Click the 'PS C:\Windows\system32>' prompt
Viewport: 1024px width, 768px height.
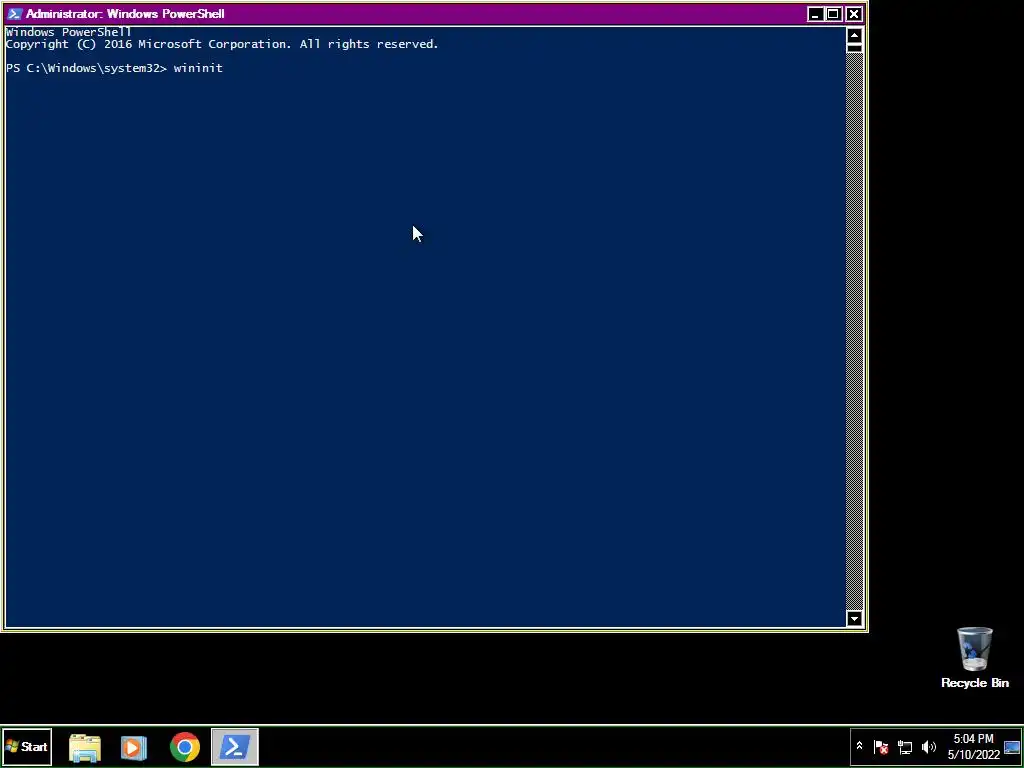[x=86, y=68]
